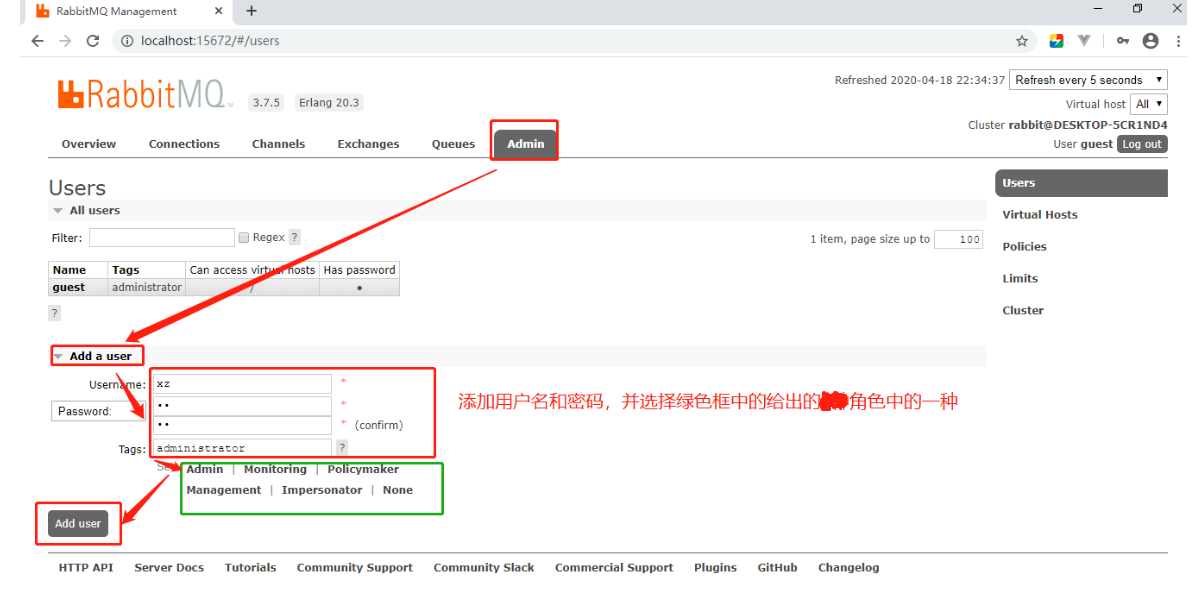
Task: Switch to the Queues tab
Action: (x=453, y=144)
